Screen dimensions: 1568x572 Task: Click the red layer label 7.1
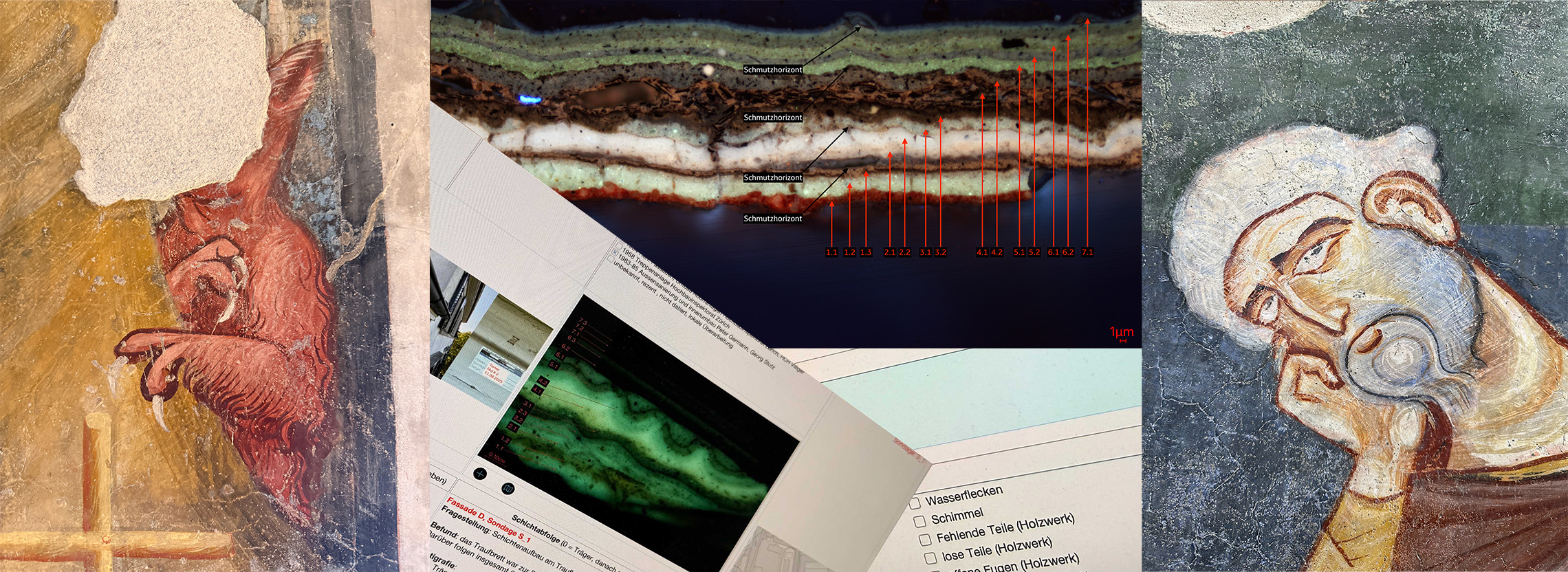coord(1087,252)
